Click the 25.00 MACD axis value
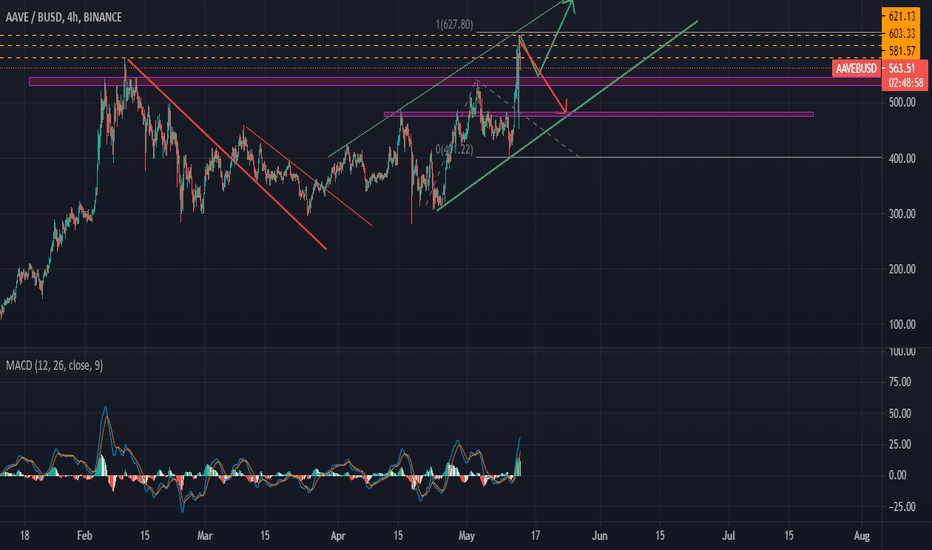 [x=900, y=444]
